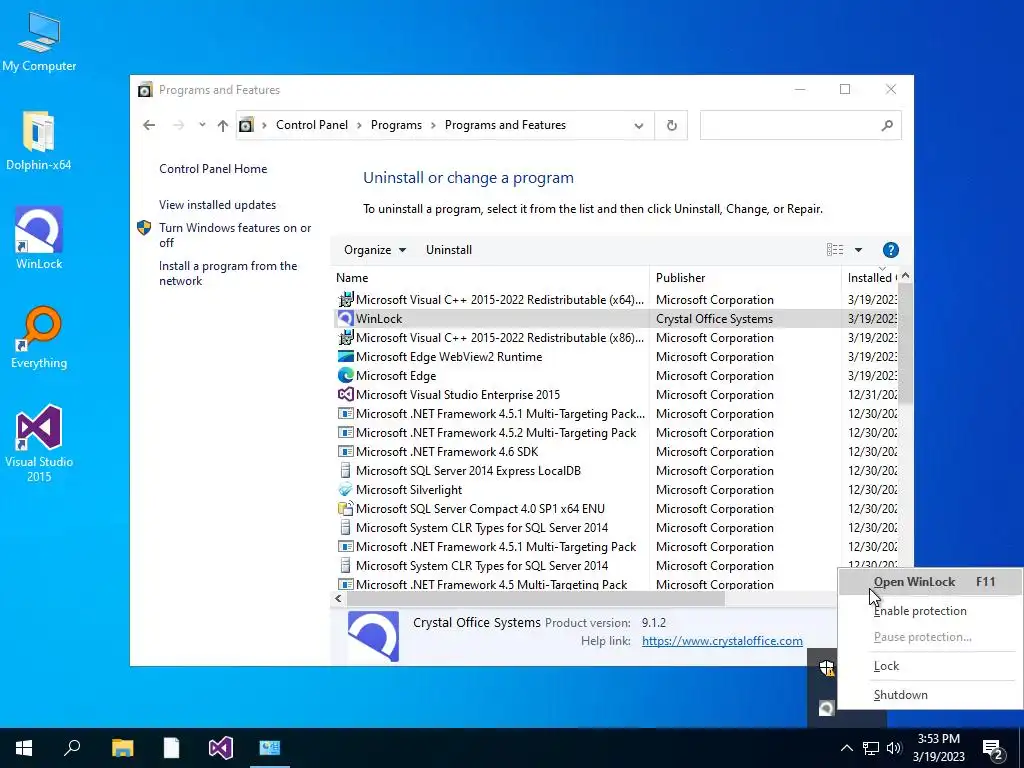Click the search magnifier in search box

click(887, 125)
